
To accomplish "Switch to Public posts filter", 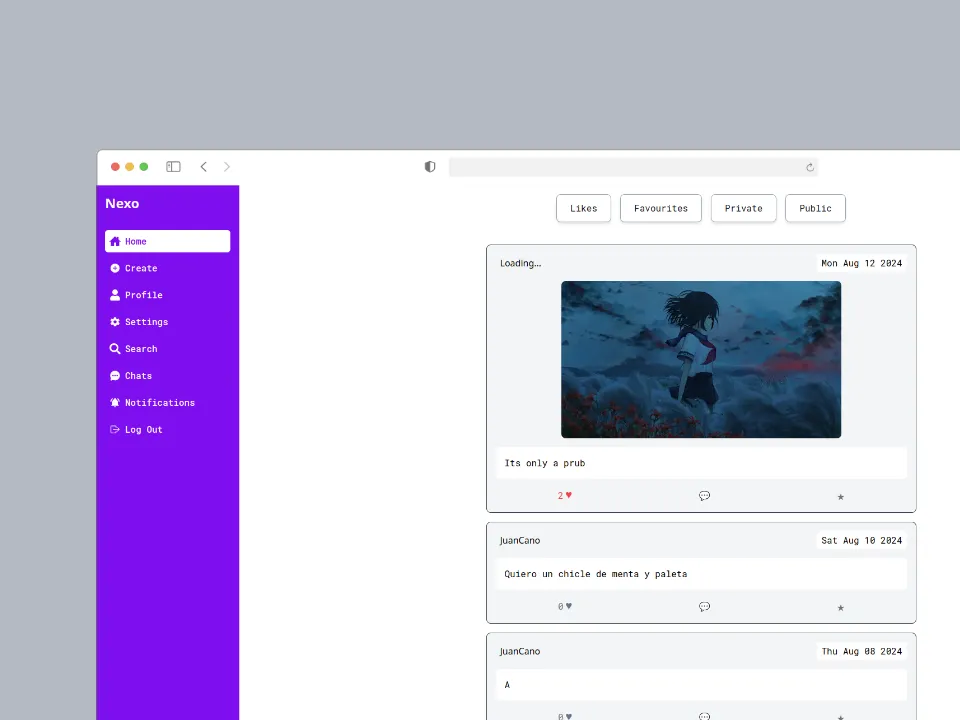I will [x=815, y=208].
